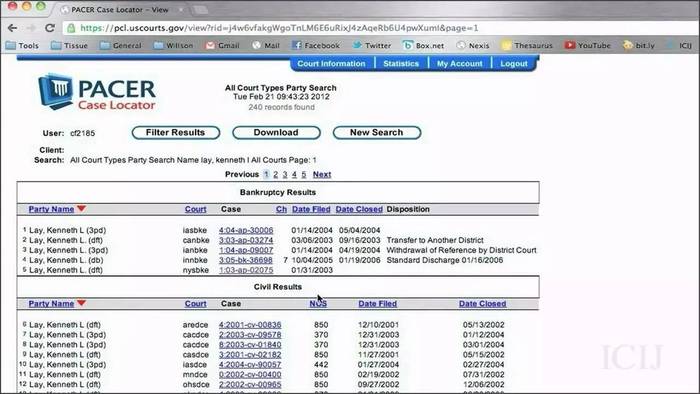Reload the page with refresh icon
This screenshot has height=394, width=700.
point(50,28)
